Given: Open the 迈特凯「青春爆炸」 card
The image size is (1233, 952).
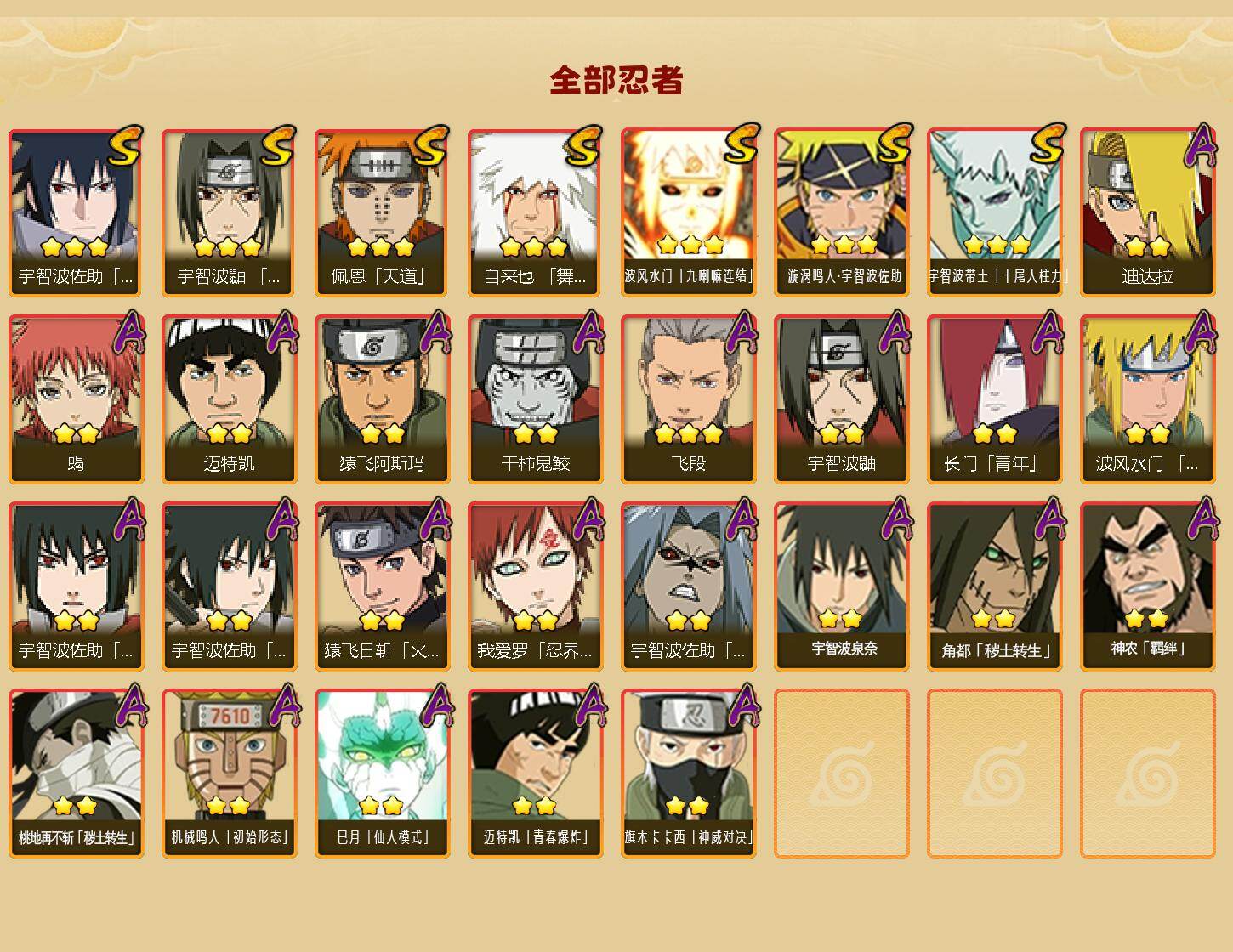Looking at the screenshot, I should 535,773.
